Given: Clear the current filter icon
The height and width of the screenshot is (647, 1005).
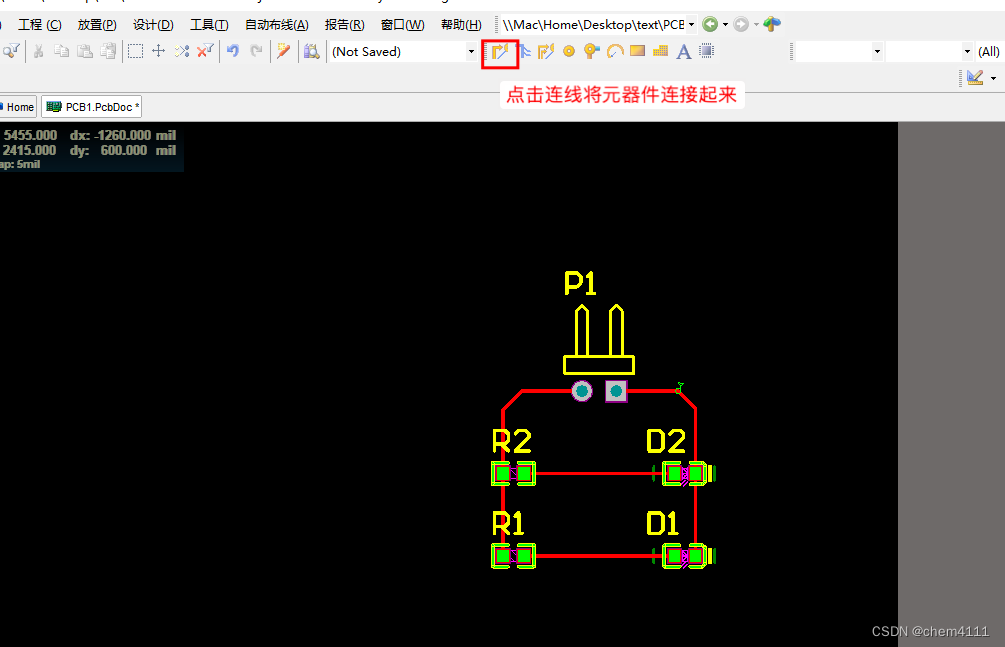Looking at the screenshot, I should 205,51.
